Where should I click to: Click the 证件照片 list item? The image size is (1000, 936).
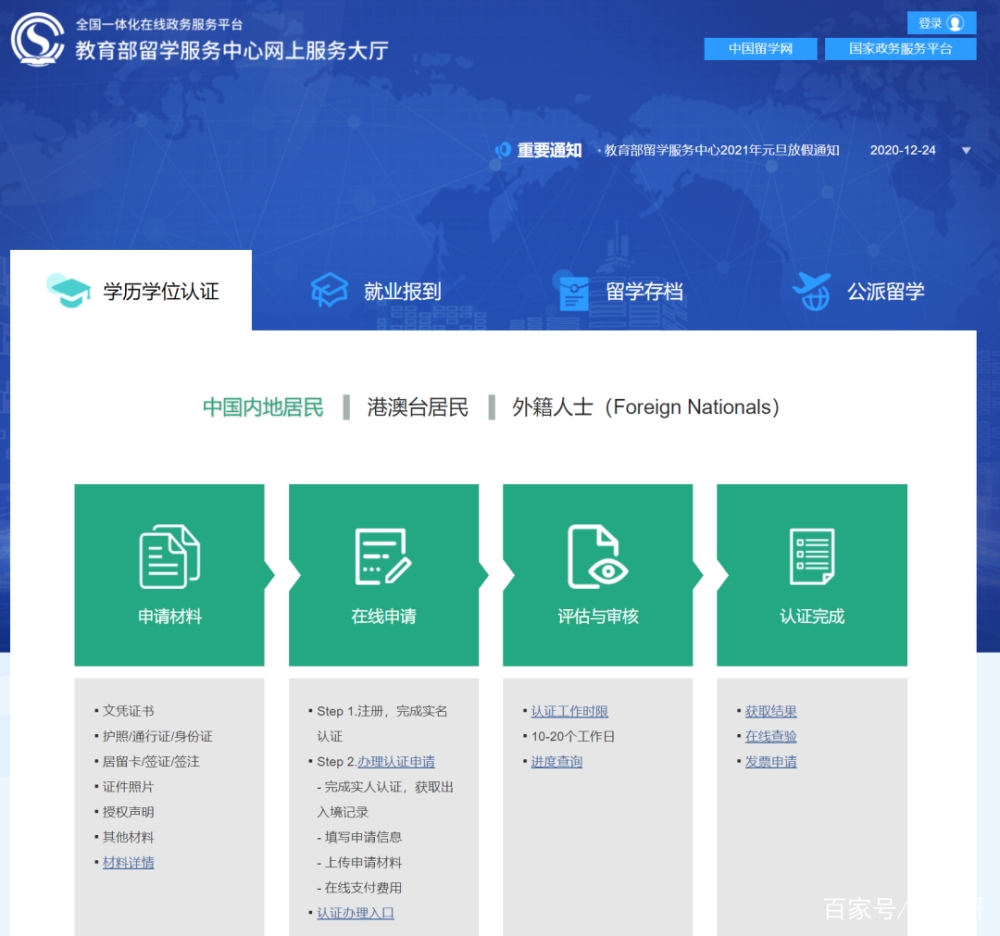128,787
